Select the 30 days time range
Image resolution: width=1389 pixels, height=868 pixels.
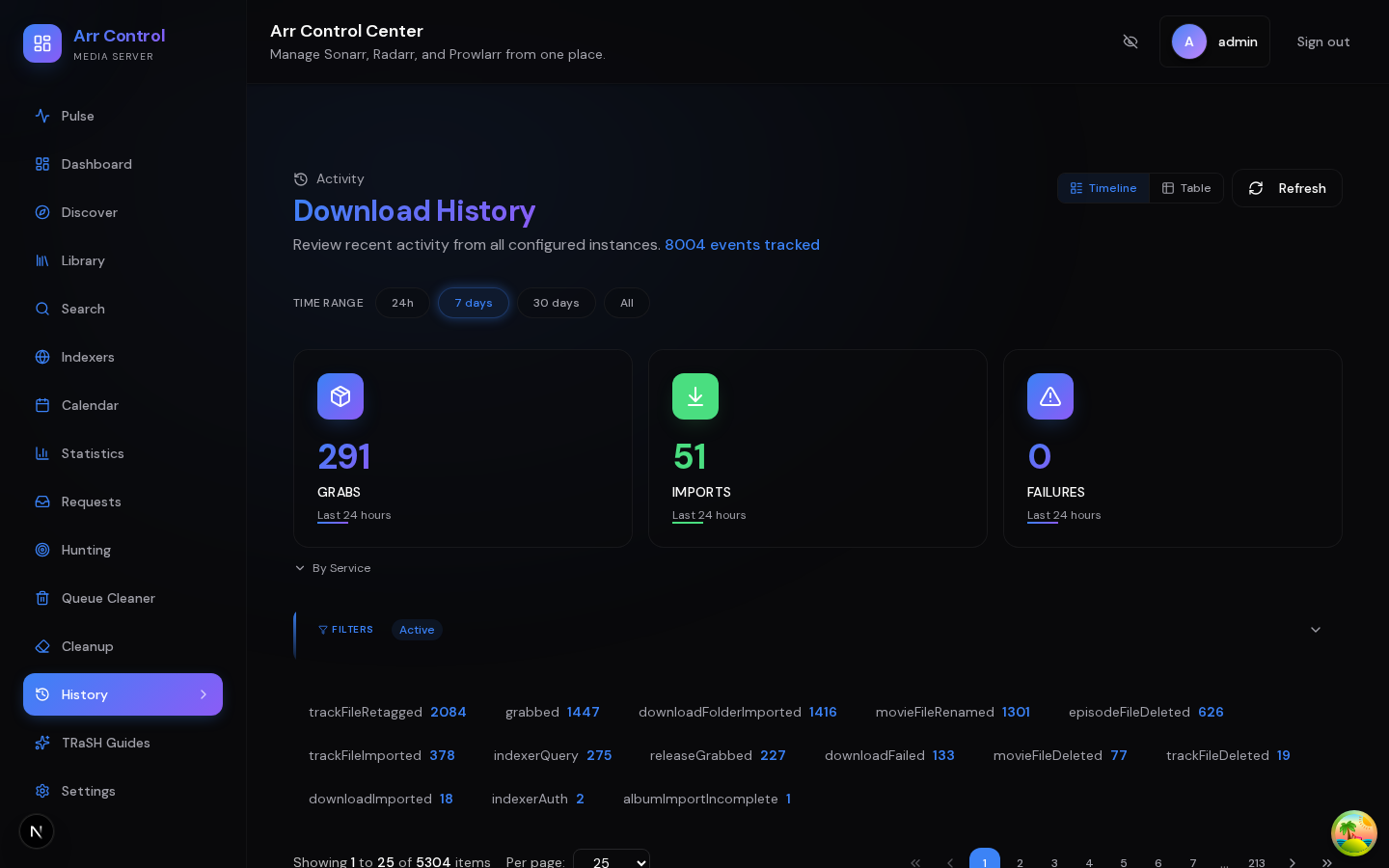coord(557,303)
